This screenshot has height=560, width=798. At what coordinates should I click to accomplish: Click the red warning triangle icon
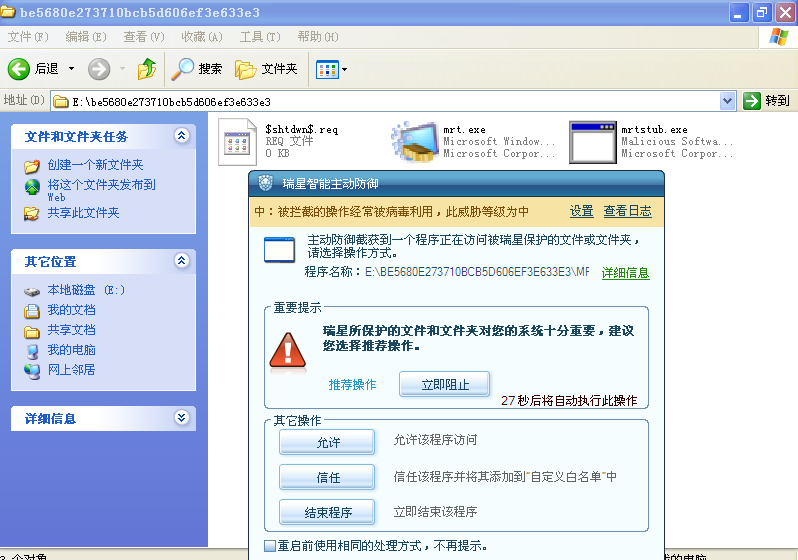(x=288, y=351)
